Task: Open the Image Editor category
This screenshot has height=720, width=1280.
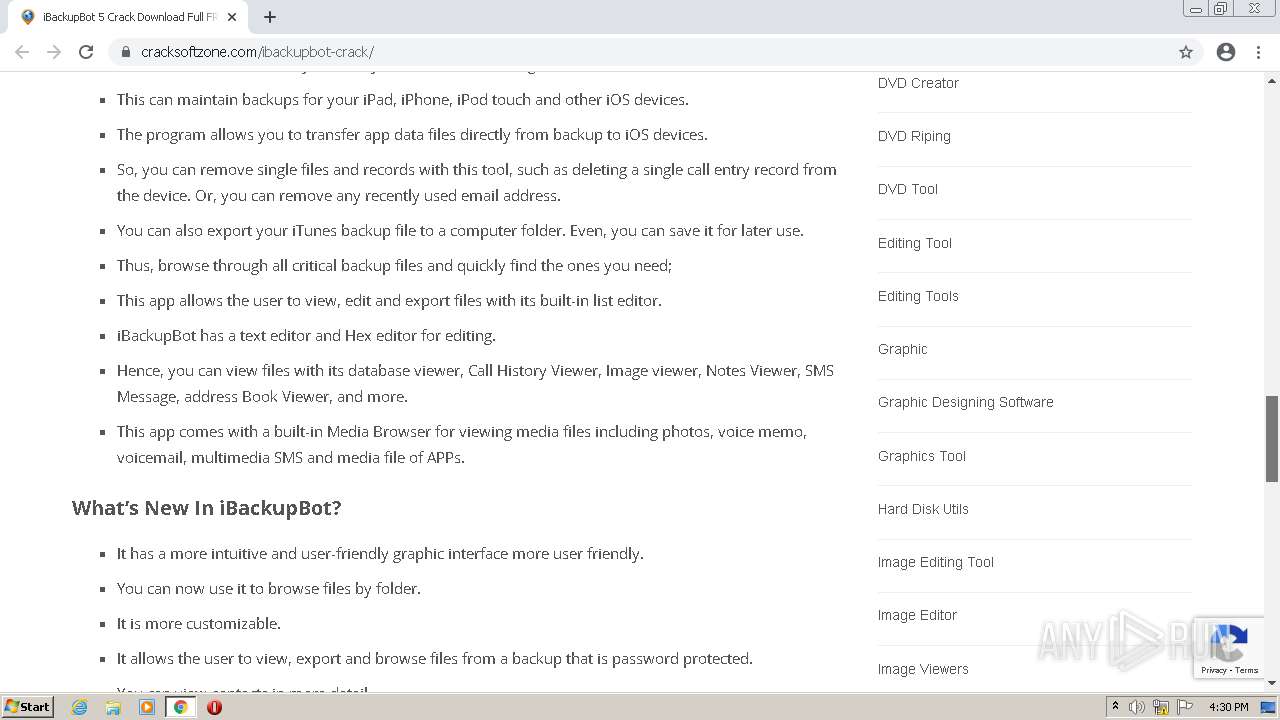Action: point(917,615)
